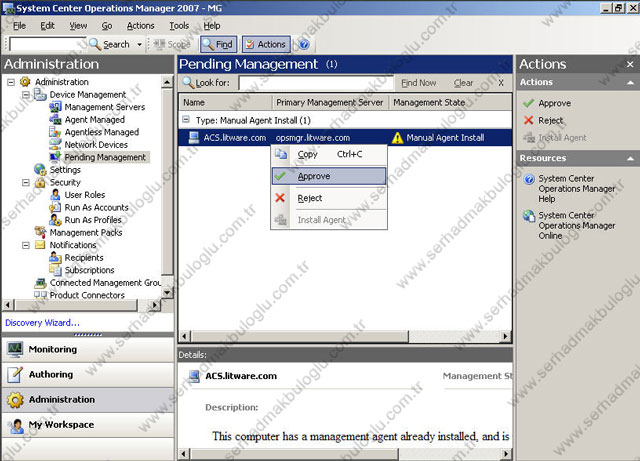Sort by Management State column header
The width and height of the screenshot is (640, 461).
click(450, 102)
